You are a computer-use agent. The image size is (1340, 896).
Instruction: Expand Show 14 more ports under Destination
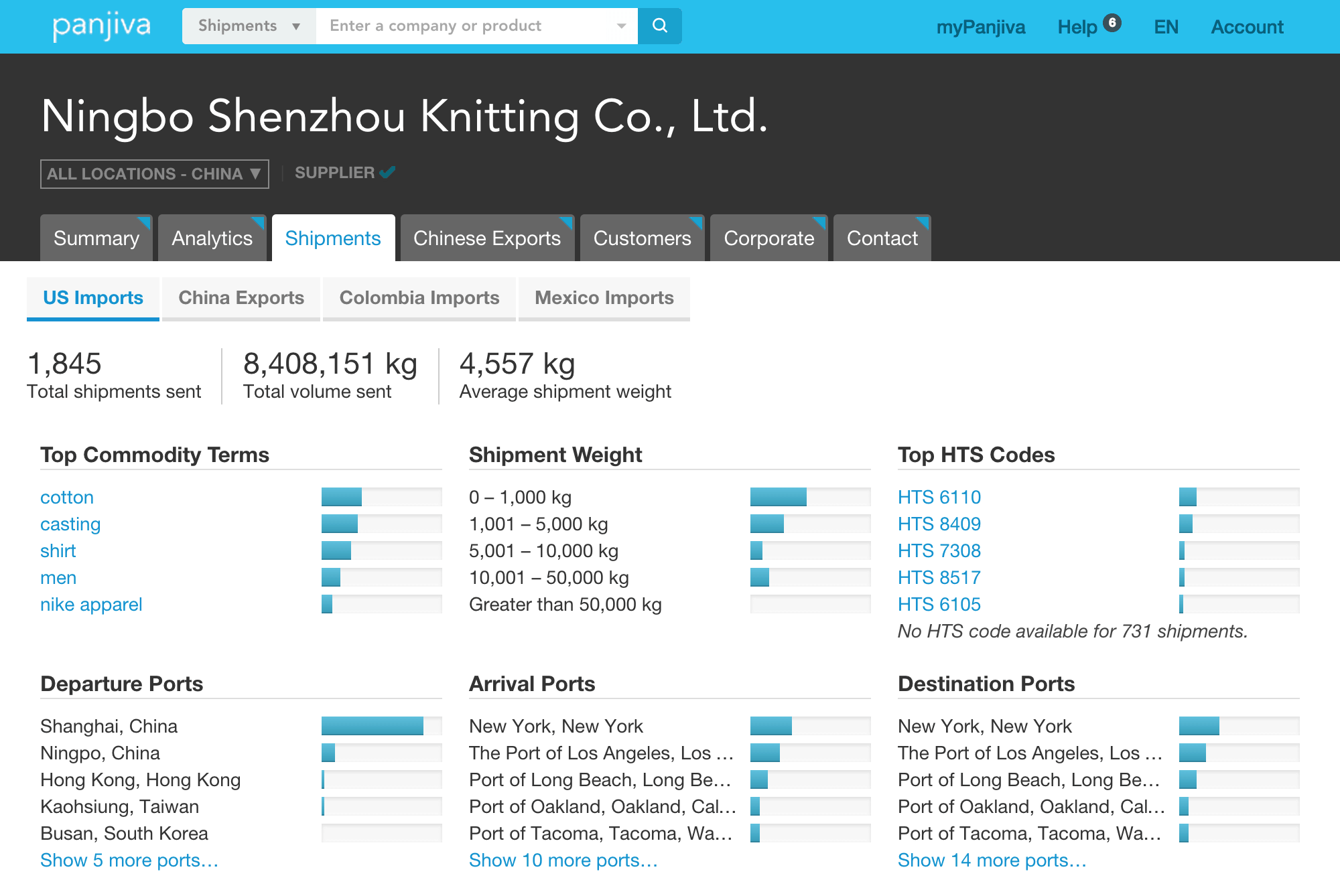[x=992, y=860]
